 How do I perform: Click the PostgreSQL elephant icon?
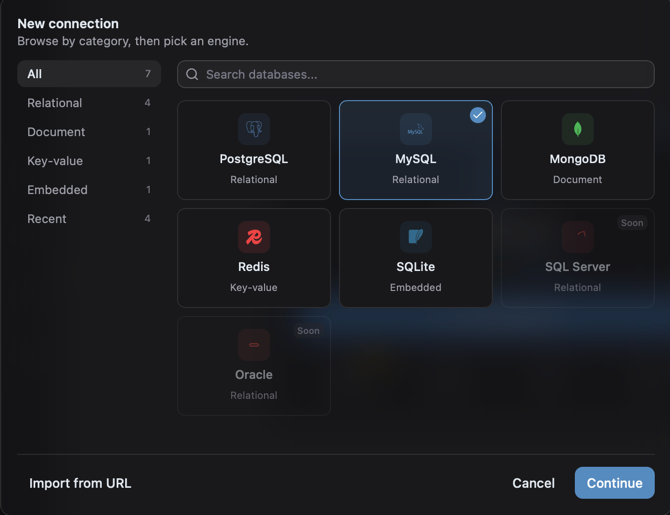(254, 129)
